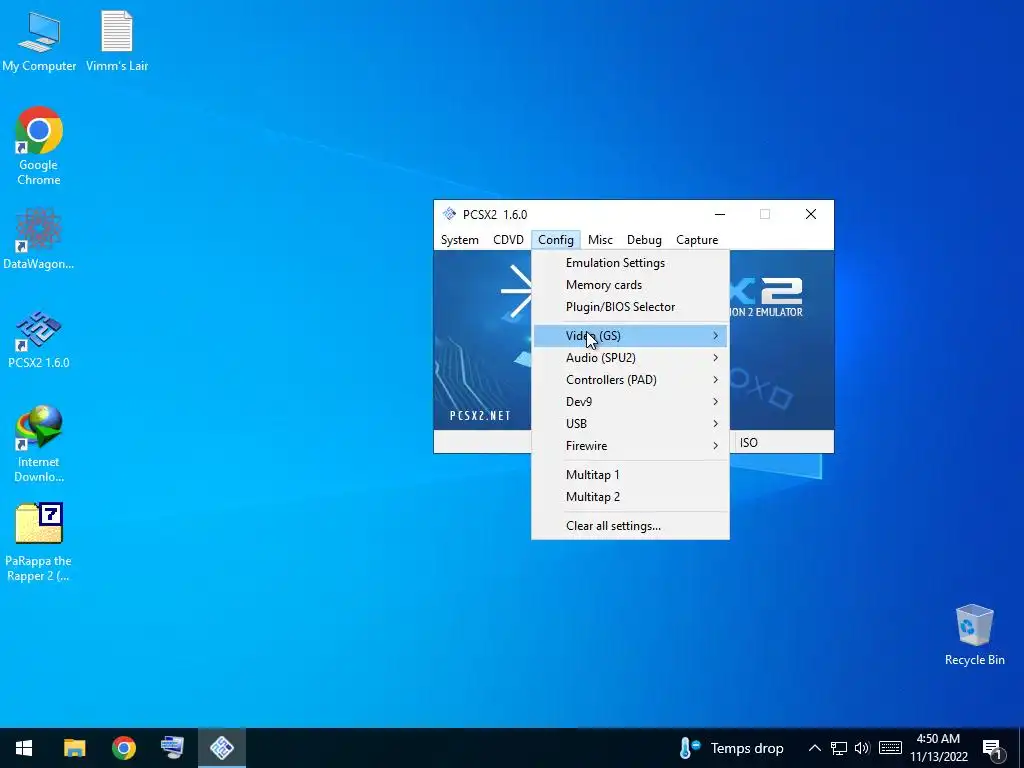Select PaRappa the Rapper 2 archive
This screenshot has height=768, width=1024.
(39, 542)
